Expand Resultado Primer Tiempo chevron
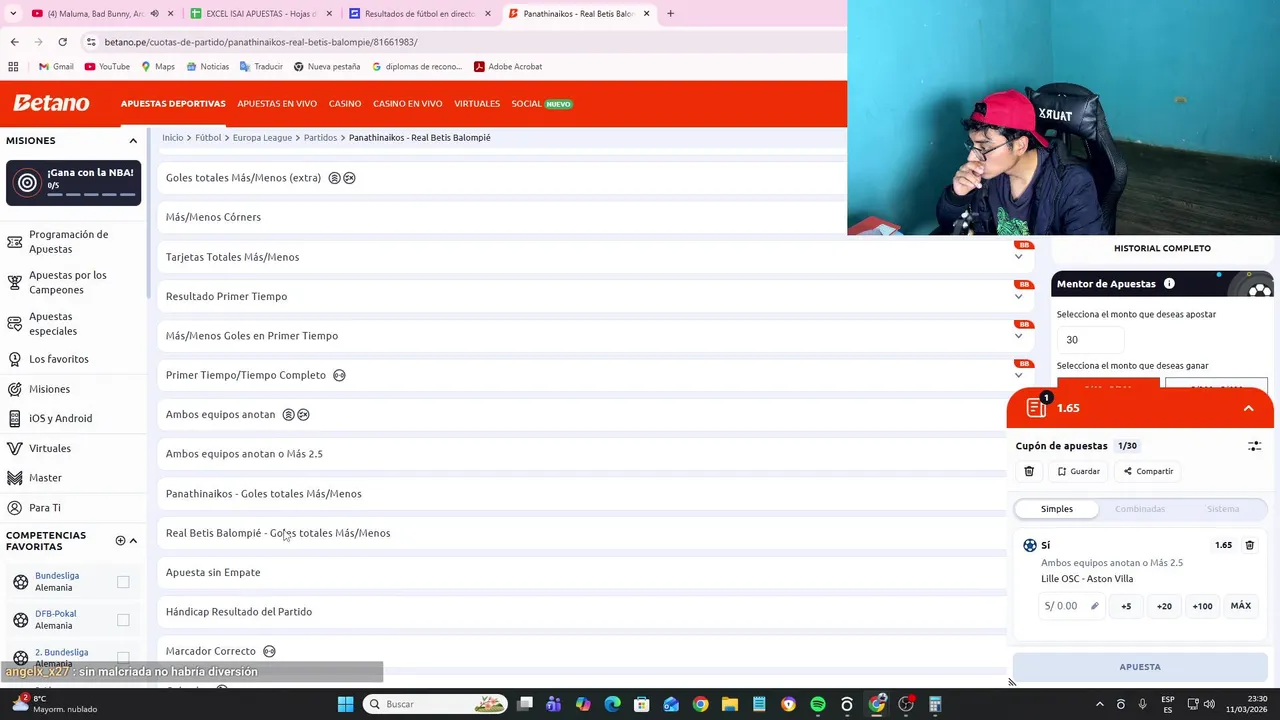The width and height of the screenshot is (1280, 720). 1018,296
